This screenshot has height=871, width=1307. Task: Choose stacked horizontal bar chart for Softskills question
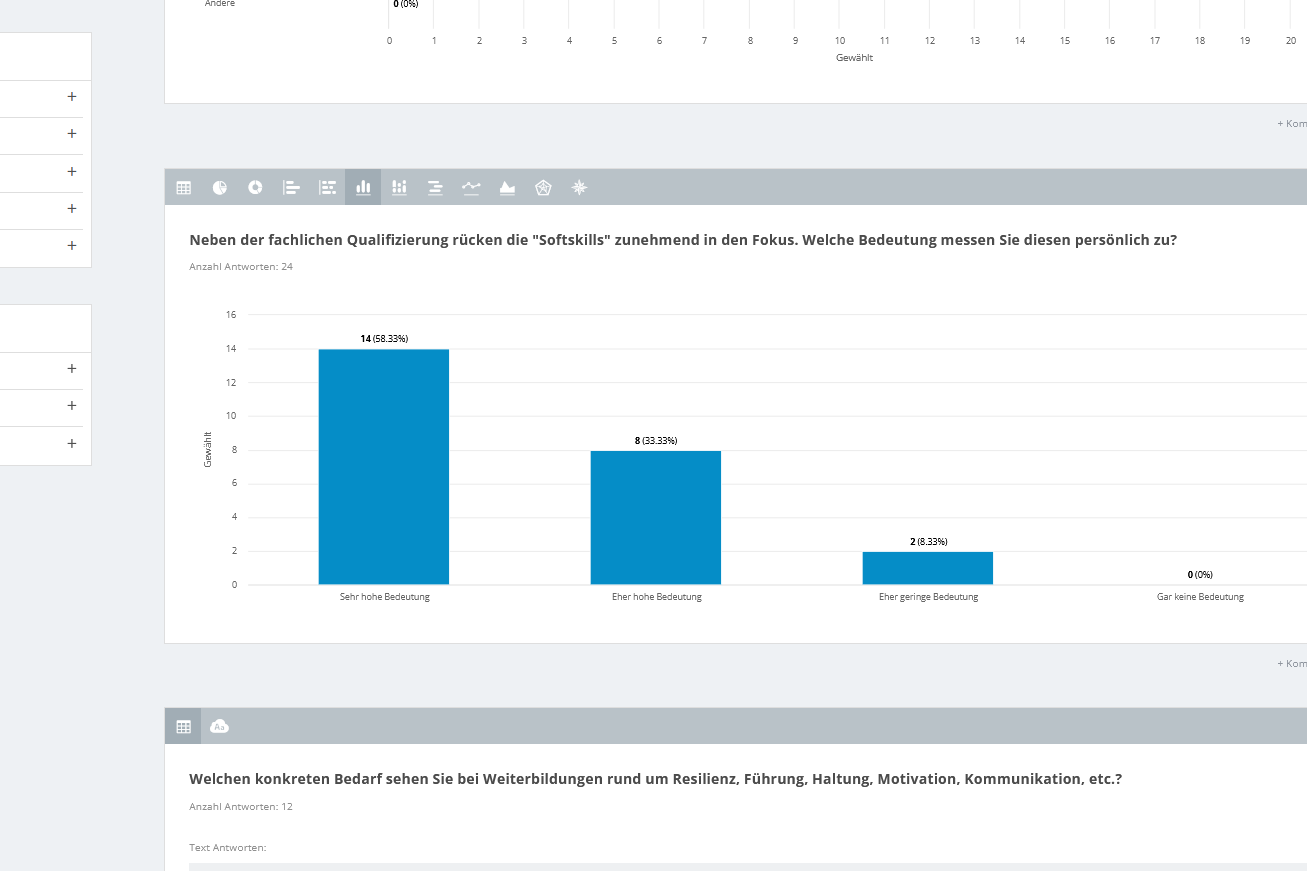327,187
